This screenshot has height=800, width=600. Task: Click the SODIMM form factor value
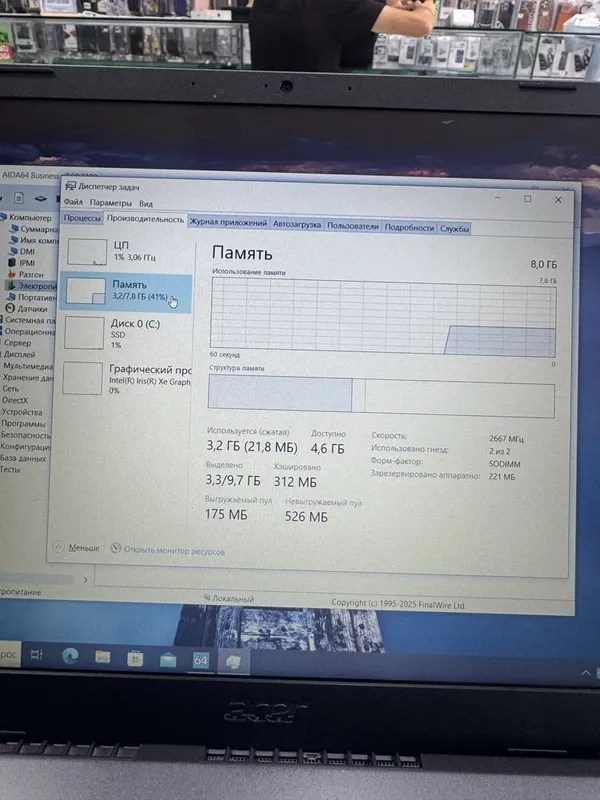point(505,464)
